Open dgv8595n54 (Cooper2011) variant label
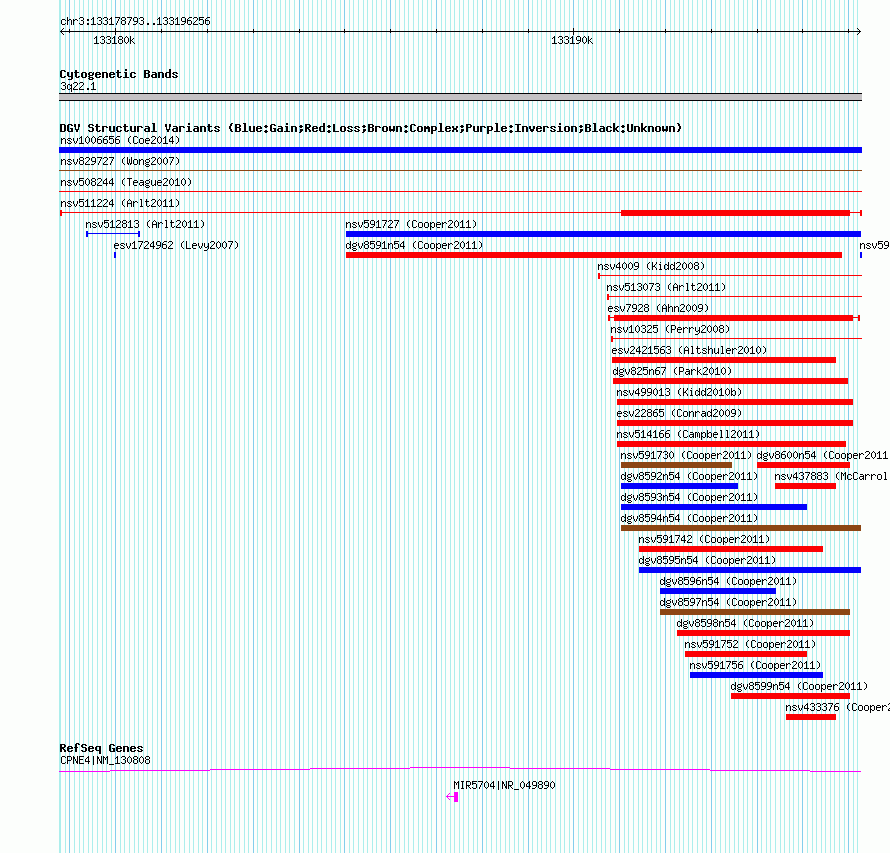Image resolution: width=890 pixels, height=853 pixels. click(x=707, y=560)
